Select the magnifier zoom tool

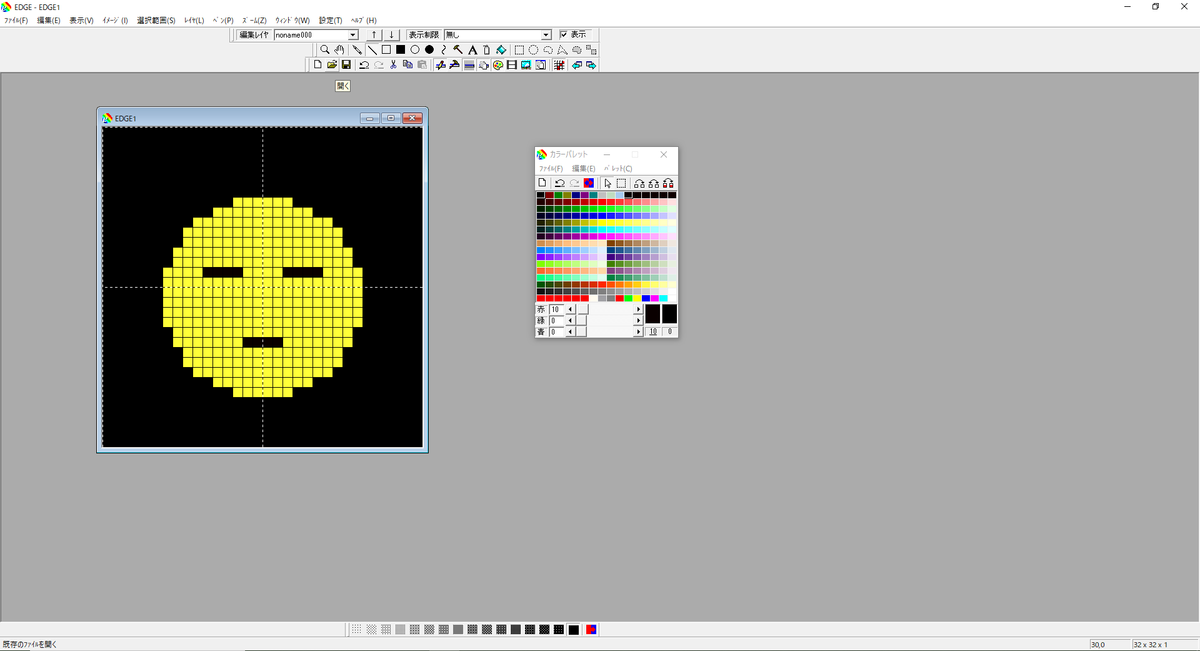click(x=325, y=49)
